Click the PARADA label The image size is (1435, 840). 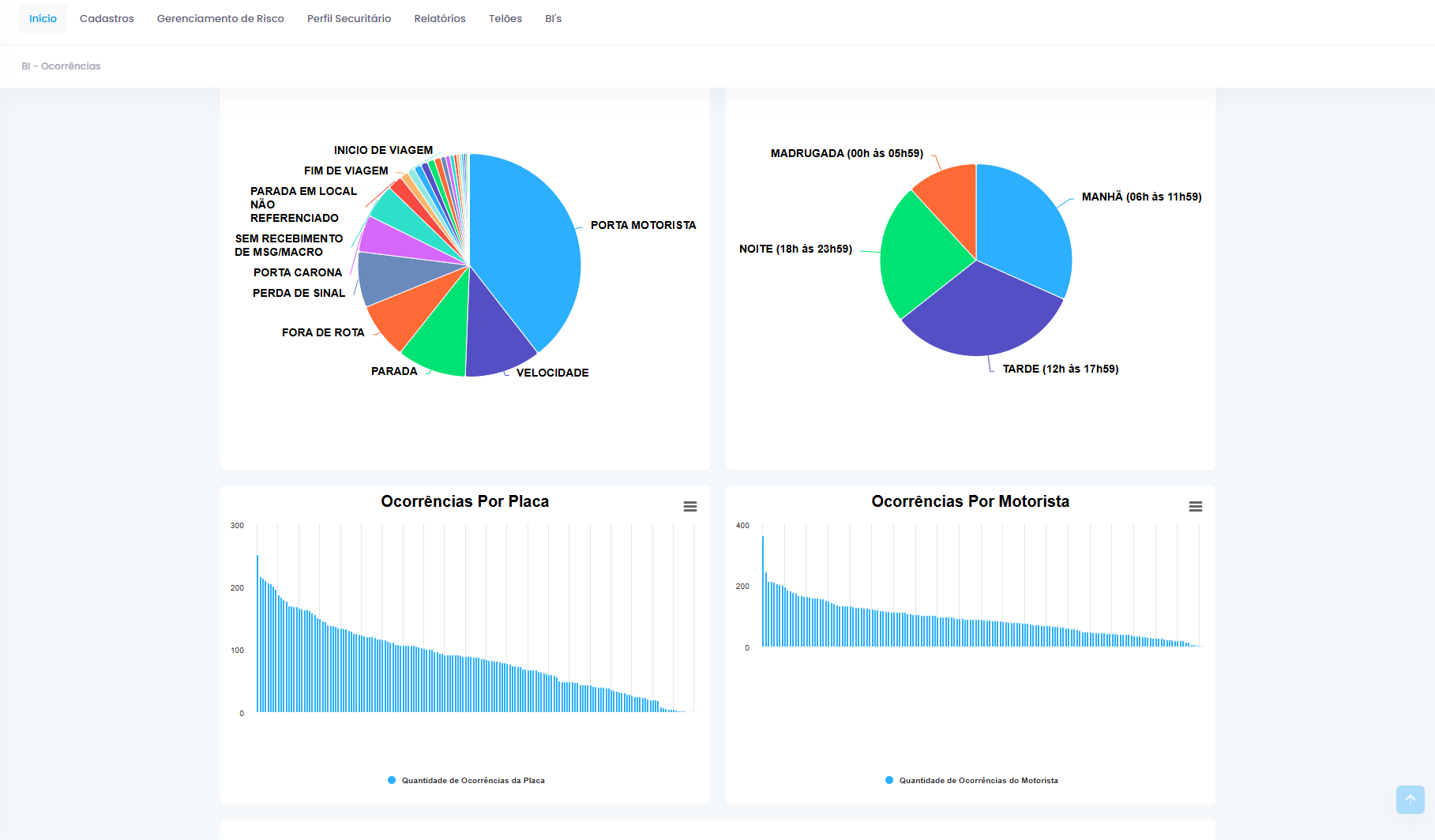394,371
